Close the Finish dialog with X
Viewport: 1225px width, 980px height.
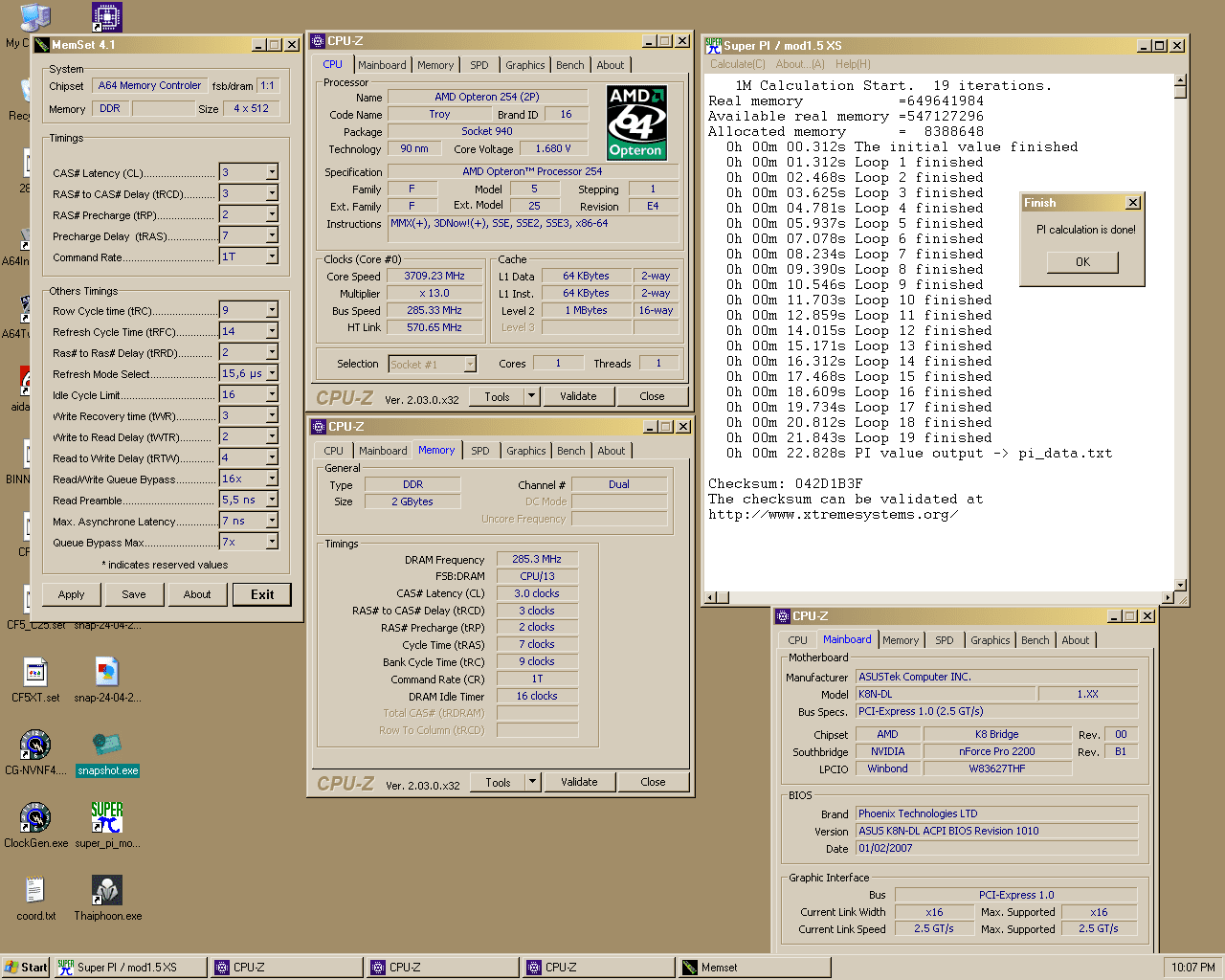(x=1133, y=203)
